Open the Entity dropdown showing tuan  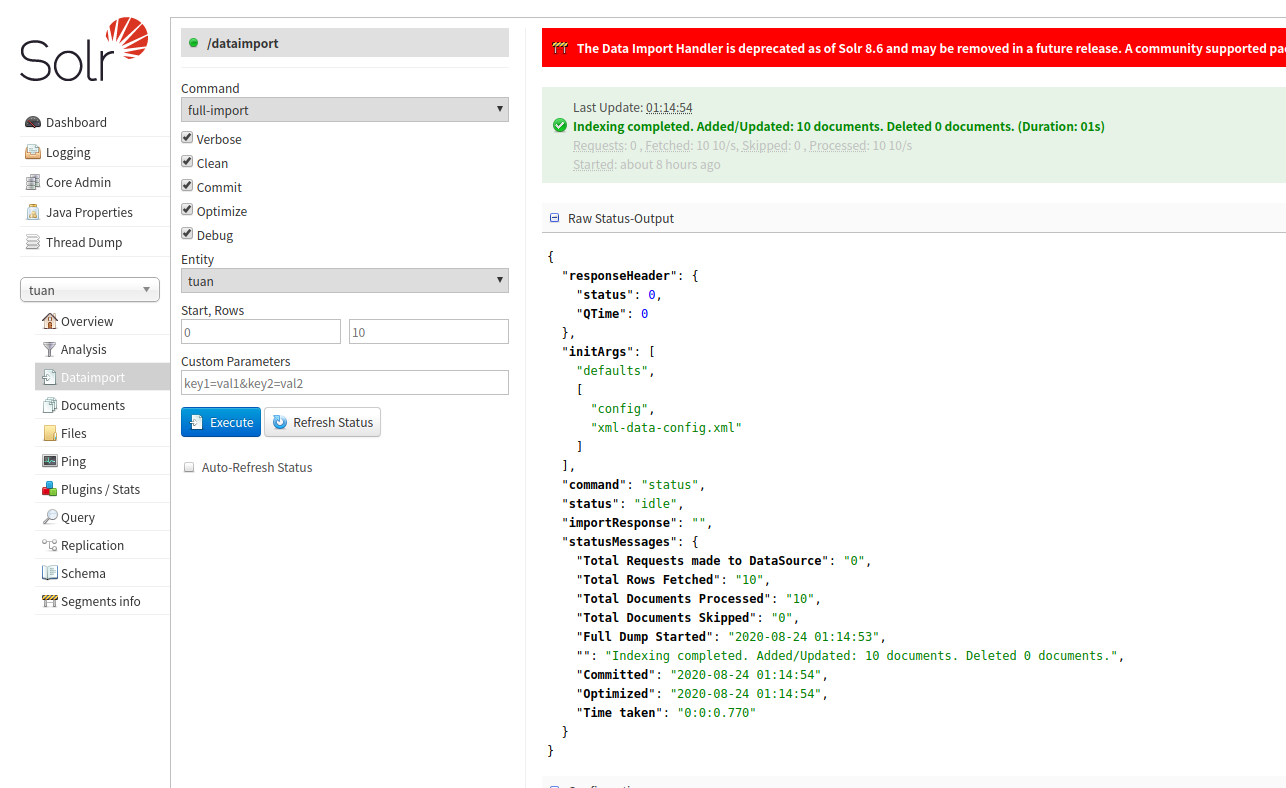345,281
